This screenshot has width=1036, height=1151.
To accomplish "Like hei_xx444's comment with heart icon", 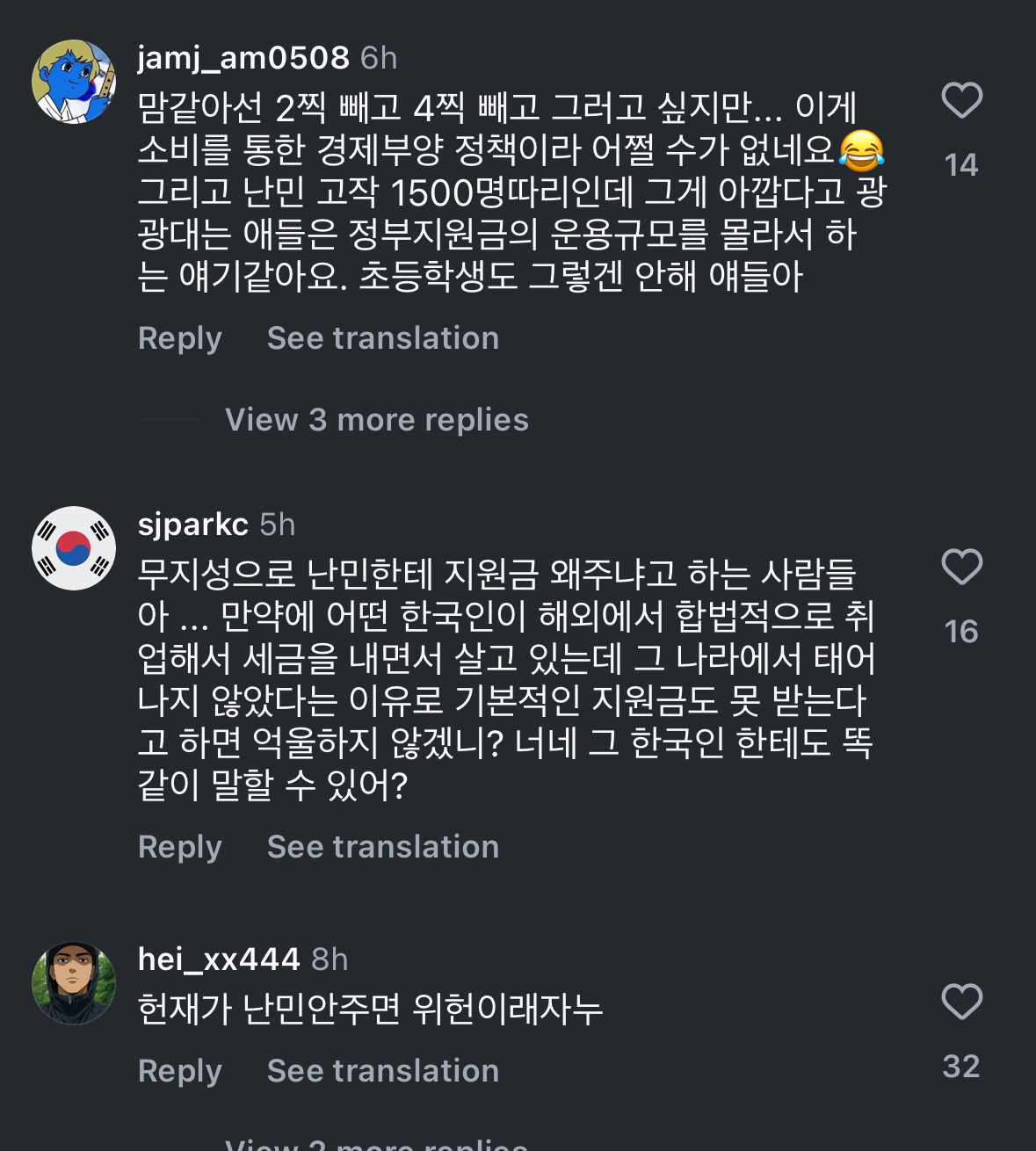I will [961, 1002].
